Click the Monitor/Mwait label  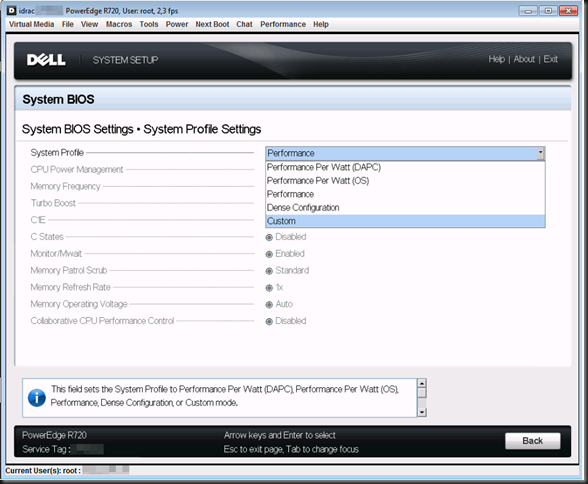56,253
